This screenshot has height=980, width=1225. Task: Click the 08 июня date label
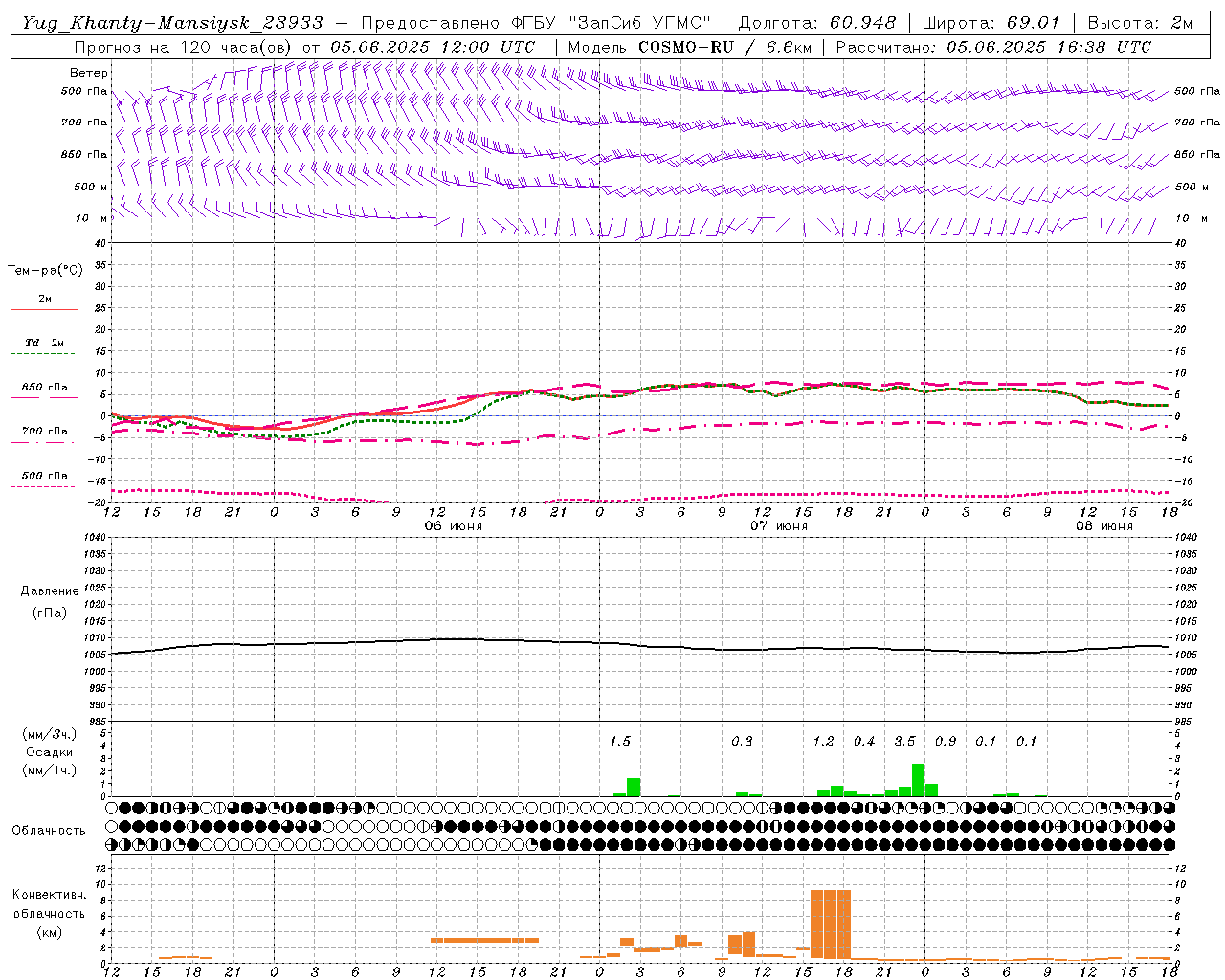click(1103, 526)
